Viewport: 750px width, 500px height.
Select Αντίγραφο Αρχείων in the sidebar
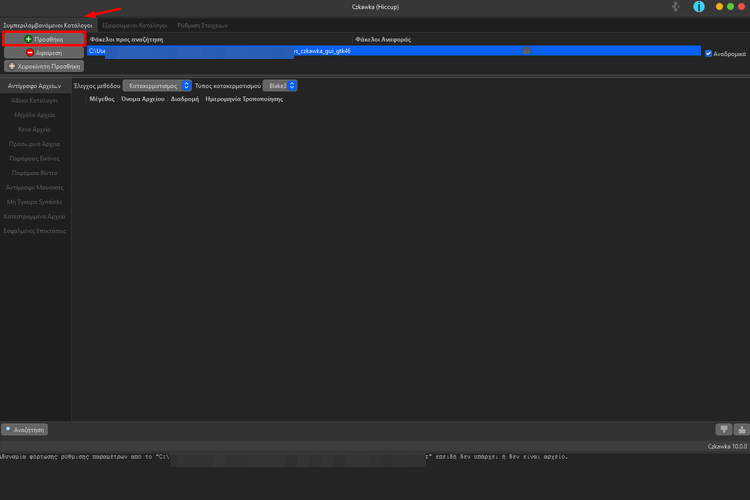pyautogui.click(x=35, y=86)
